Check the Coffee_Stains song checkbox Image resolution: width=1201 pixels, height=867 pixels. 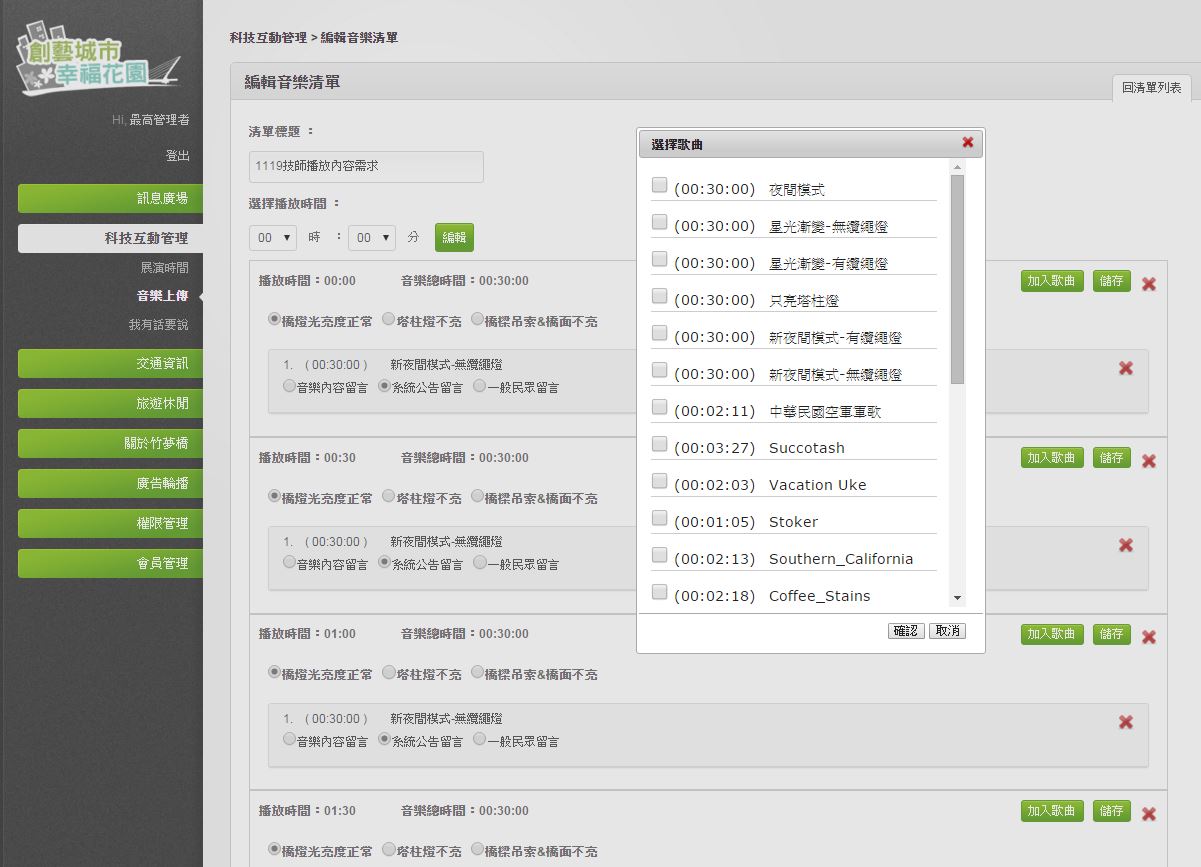click(659, 592)
